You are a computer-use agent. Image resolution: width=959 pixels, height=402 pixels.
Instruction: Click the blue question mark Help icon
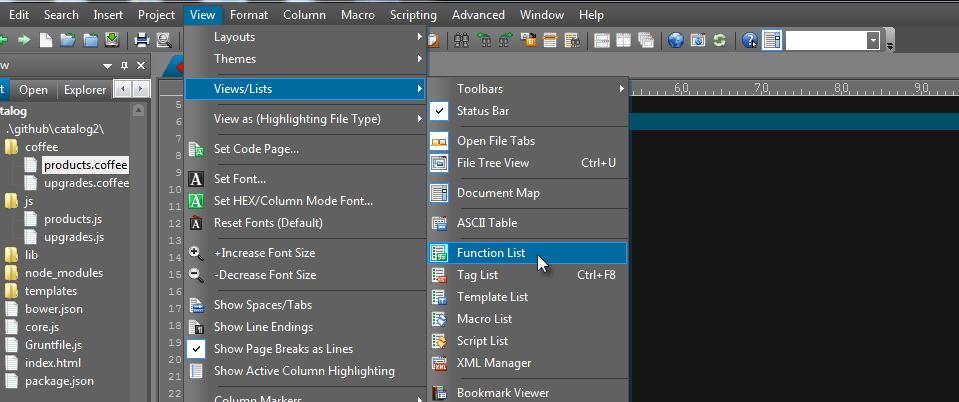tap(750, 40)
